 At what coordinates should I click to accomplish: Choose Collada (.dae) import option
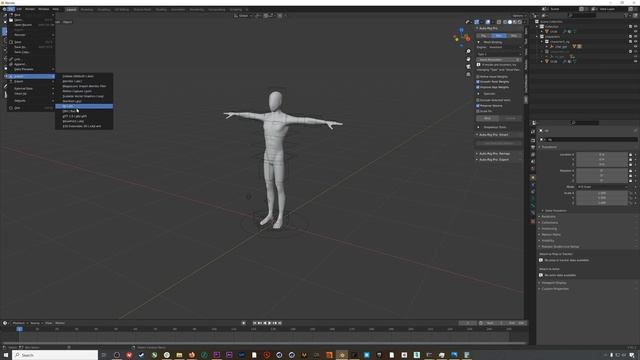[84, 76]
